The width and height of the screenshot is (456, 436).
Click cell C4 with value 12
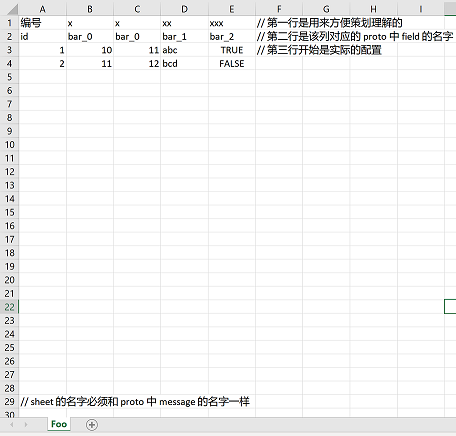[137, 63]
